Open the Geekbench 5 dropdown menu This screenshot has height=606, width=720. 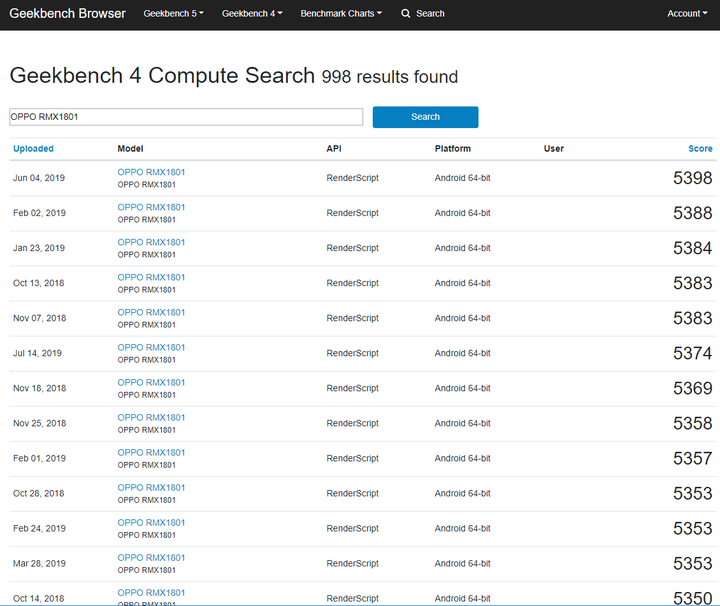coord(173,13)
